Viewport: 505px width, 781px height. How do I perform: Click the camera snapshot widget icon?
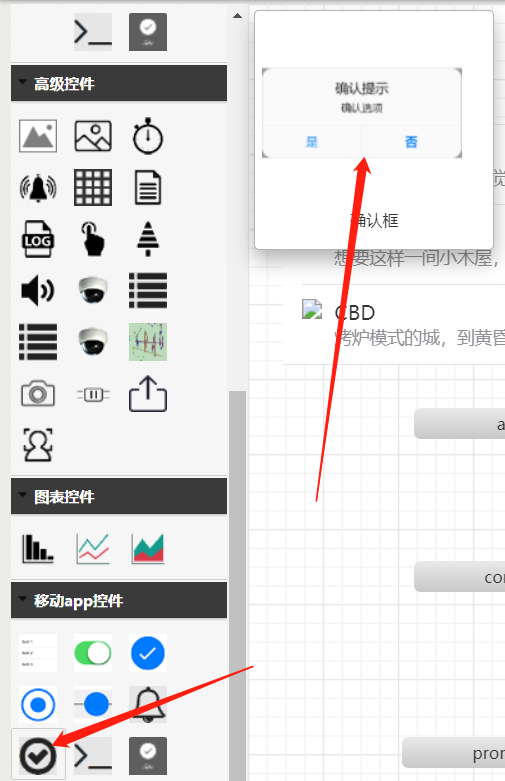tap(38, 393)
